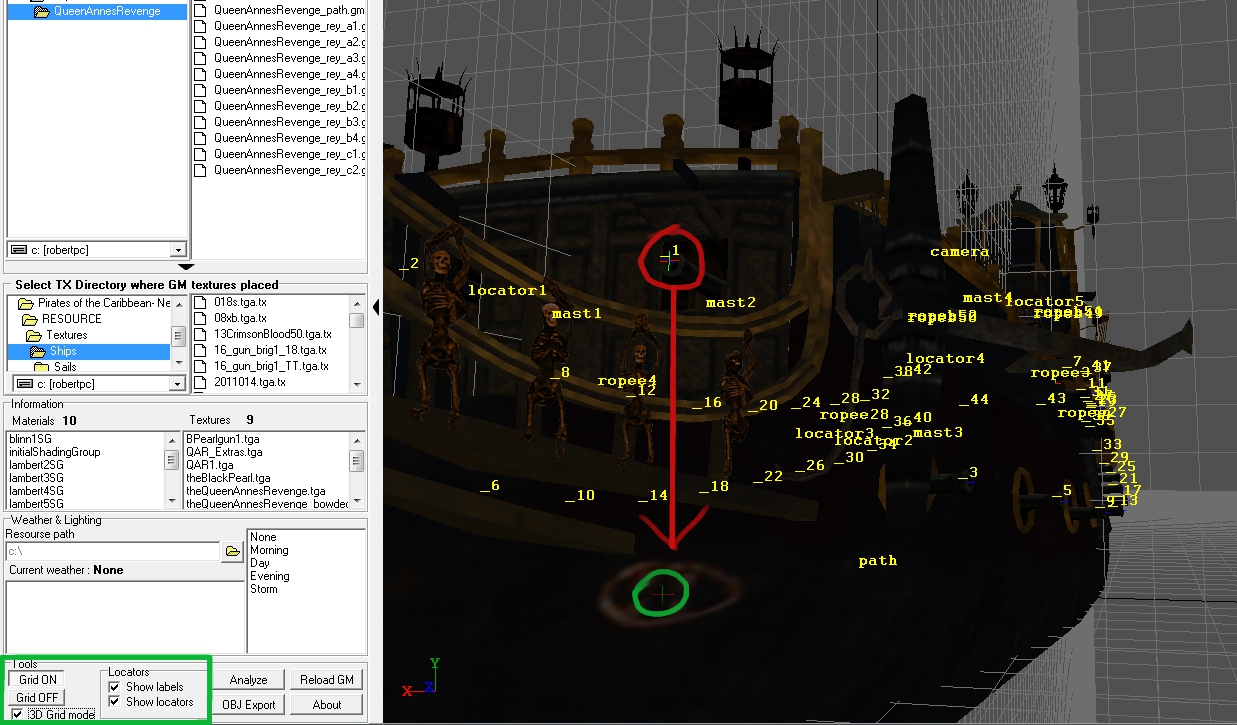The image size is (1237, 725).
Task: Select Storm weather option
Action: point(264,589)
